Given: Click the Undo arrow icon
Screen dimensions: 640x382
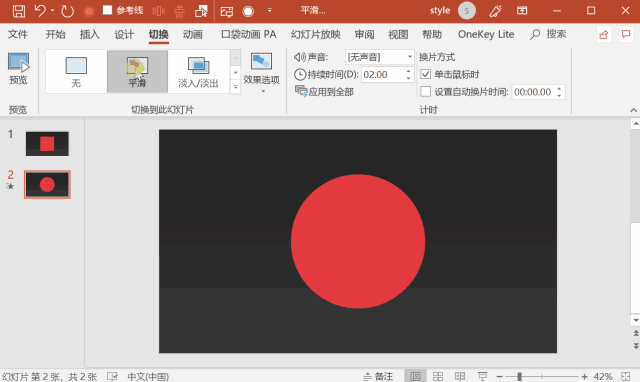Looking at the screenshot, I should point(40,11).
